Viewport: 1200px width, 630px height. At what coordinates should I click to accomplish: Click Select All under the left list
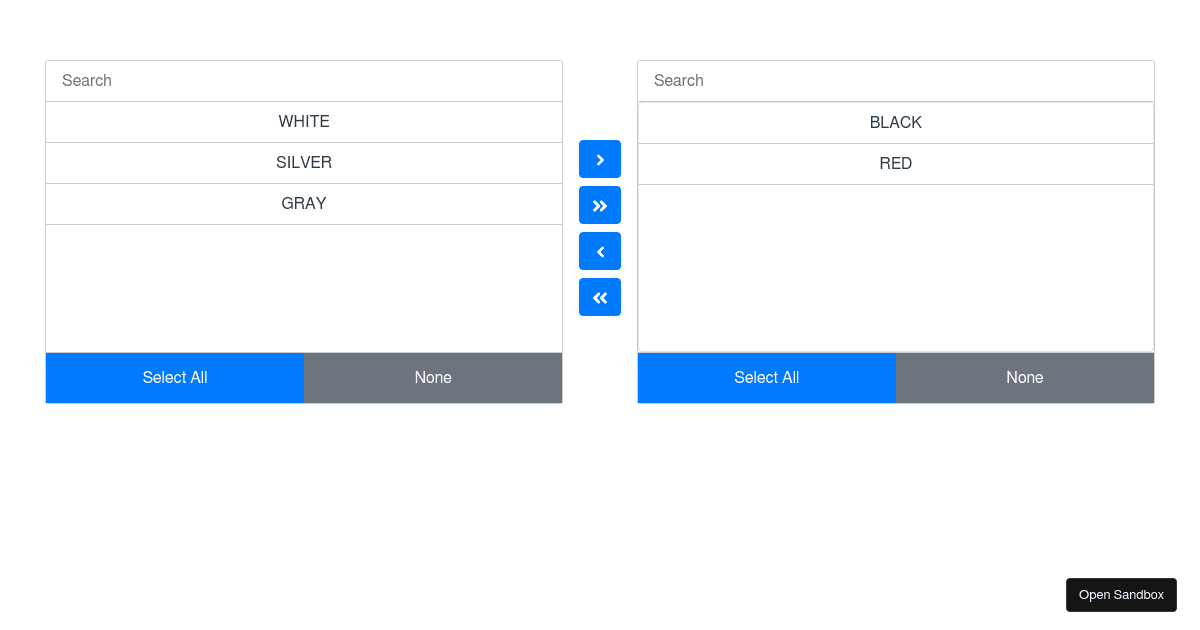tap(175, 377)
